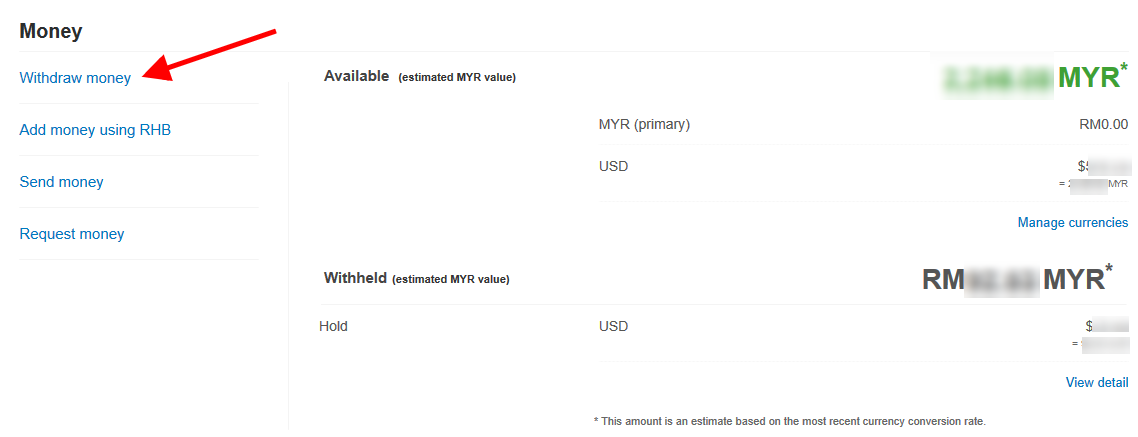Viewport: 1138px width, 437px height.
Task: Click the green total available MYR amount
Action: [x=1034, y=77]
